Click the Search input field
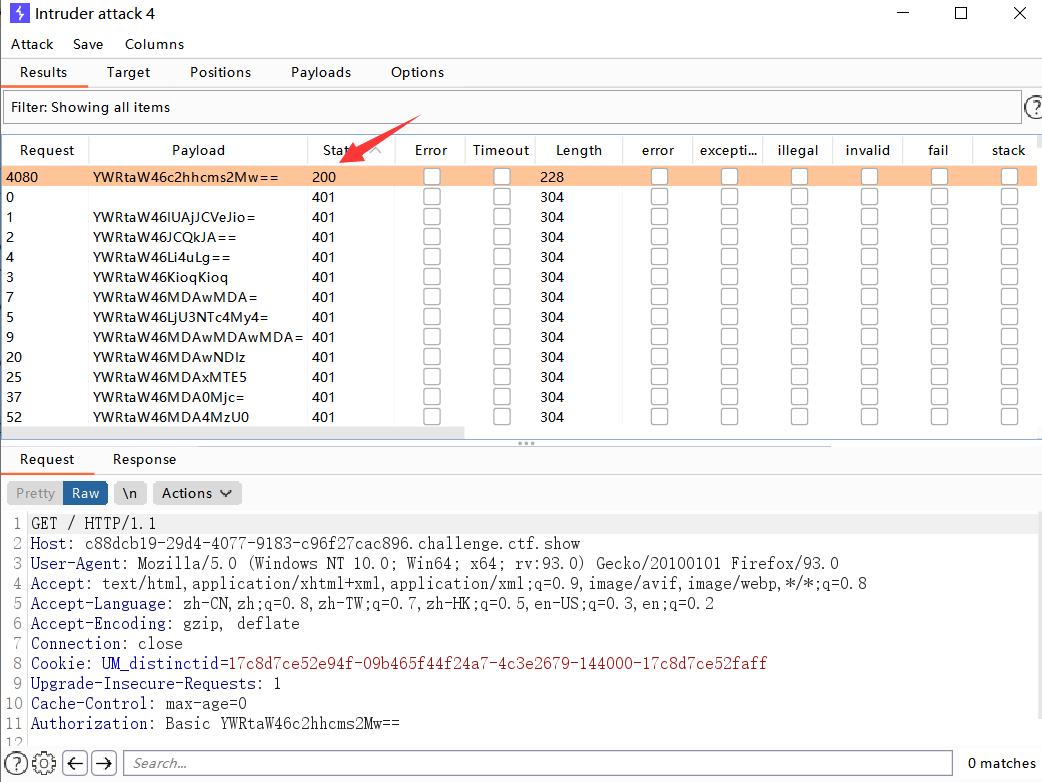 pos(538,763)
